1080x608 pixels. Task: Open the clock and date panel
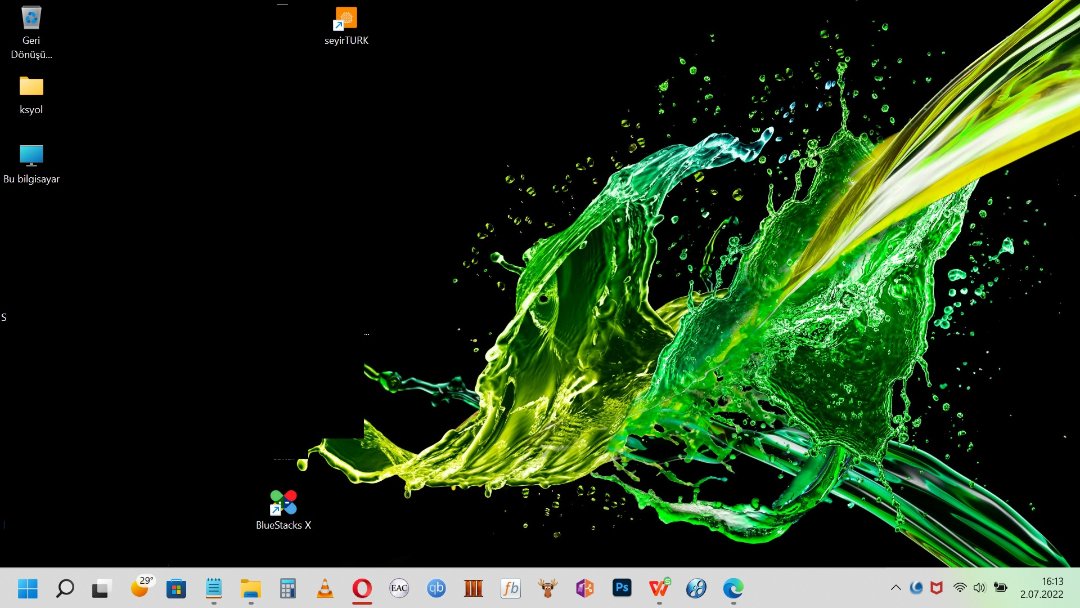pyautogui.click(x=1040, y=588)
